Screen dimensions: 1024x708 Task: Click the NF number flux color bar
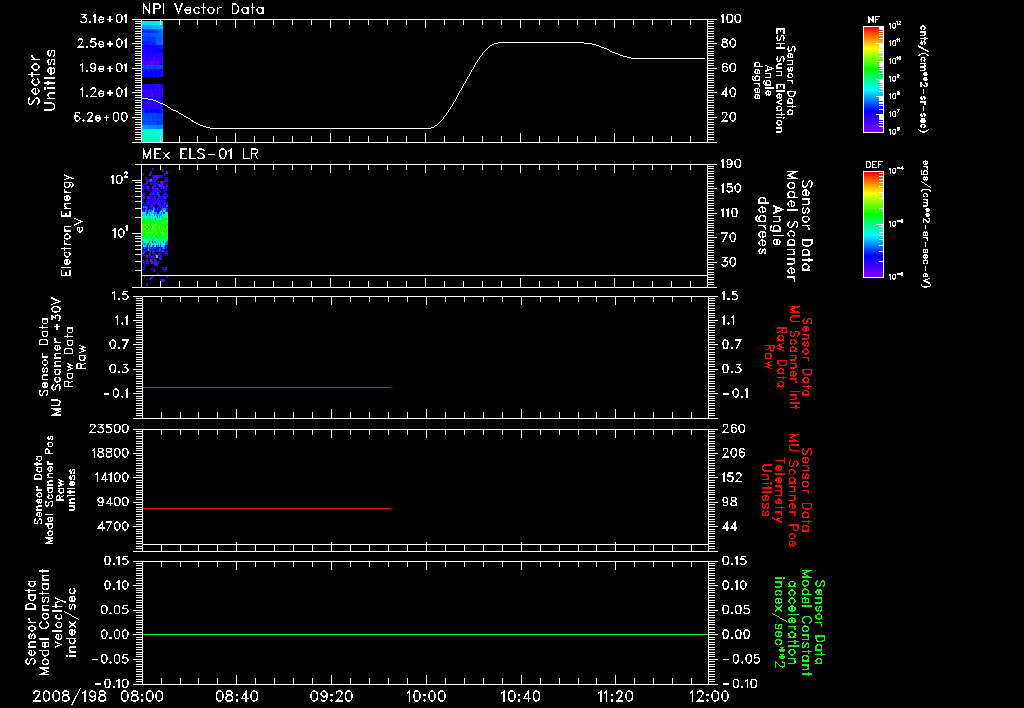pos(873,79)
